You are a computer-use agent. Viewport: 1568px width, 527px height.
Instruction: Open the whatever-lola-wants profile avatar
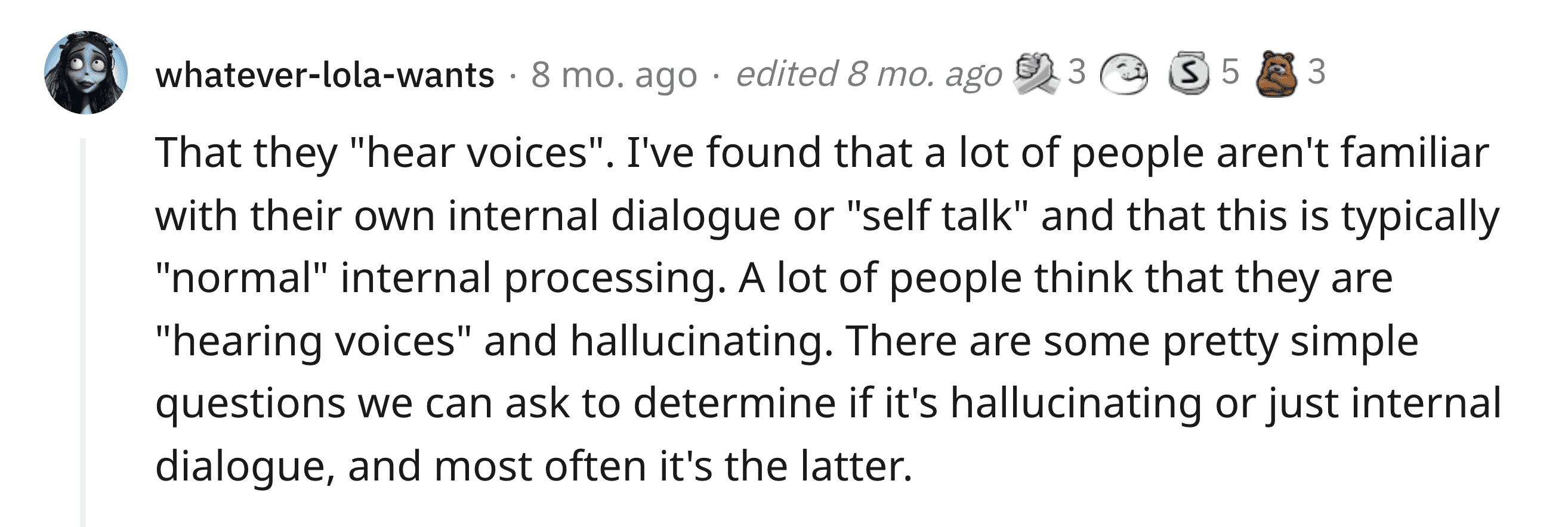pos(86,72)
